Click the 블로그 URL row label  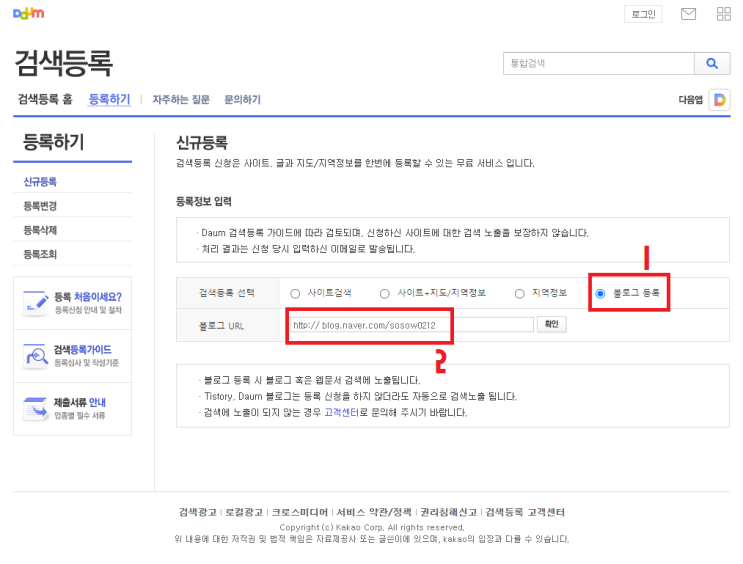point(221,326)
